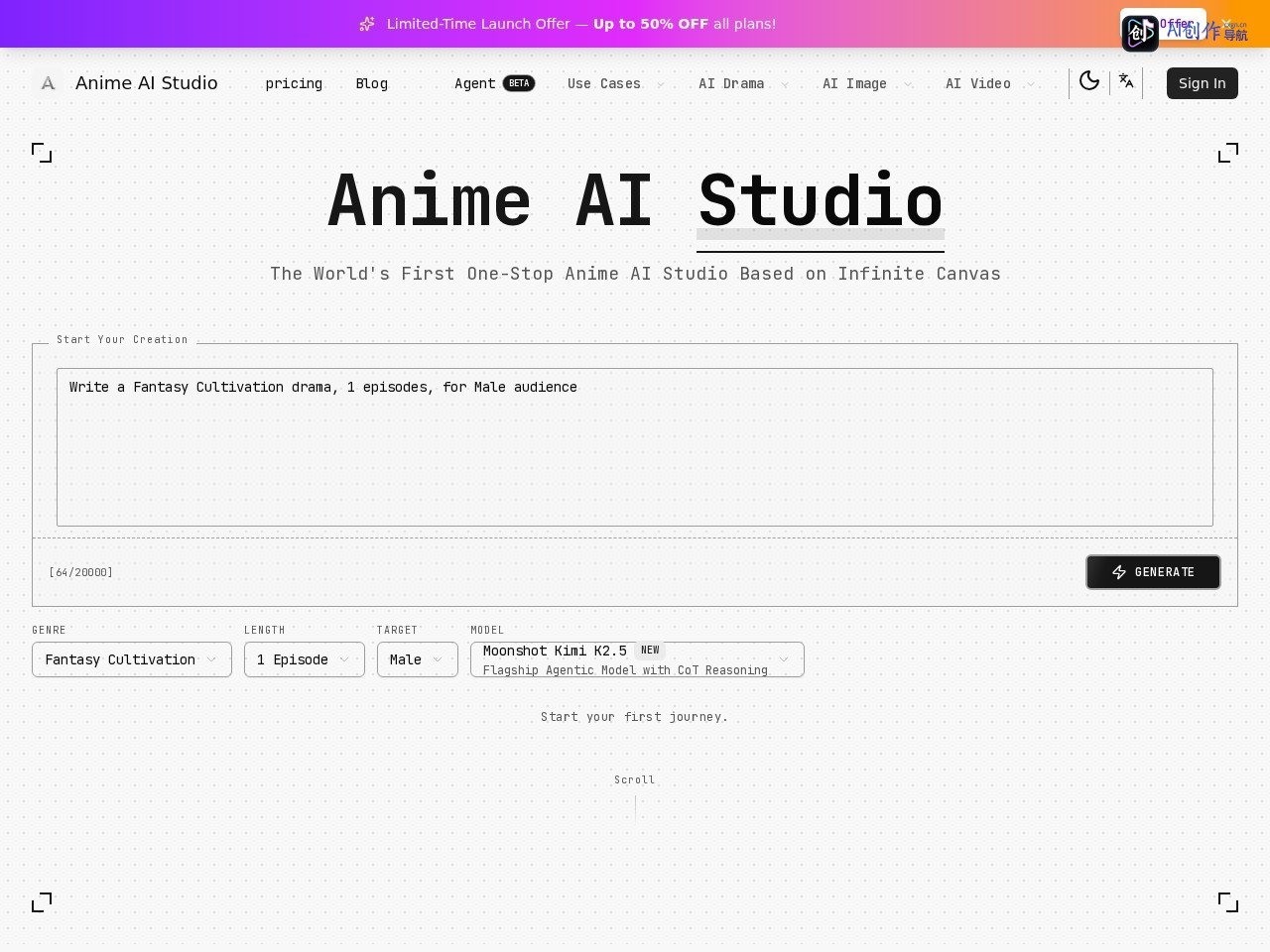Image resolution: width=1270 pixels, height=952 pixels.
Task: Go to the Blog page
Action: click(372, 83)
